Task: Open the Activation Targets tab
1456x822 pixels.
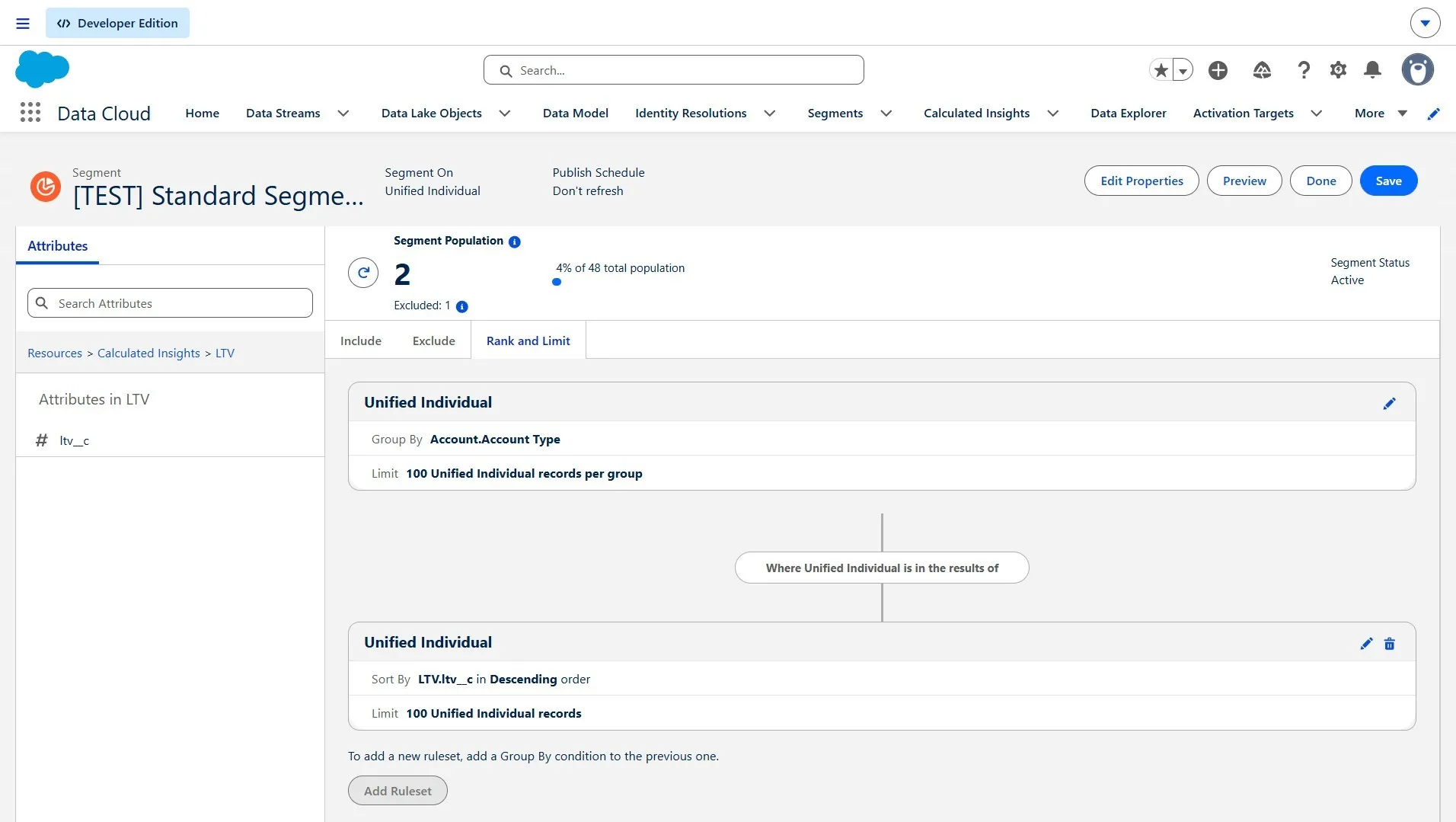Action: click(1243, 114)
